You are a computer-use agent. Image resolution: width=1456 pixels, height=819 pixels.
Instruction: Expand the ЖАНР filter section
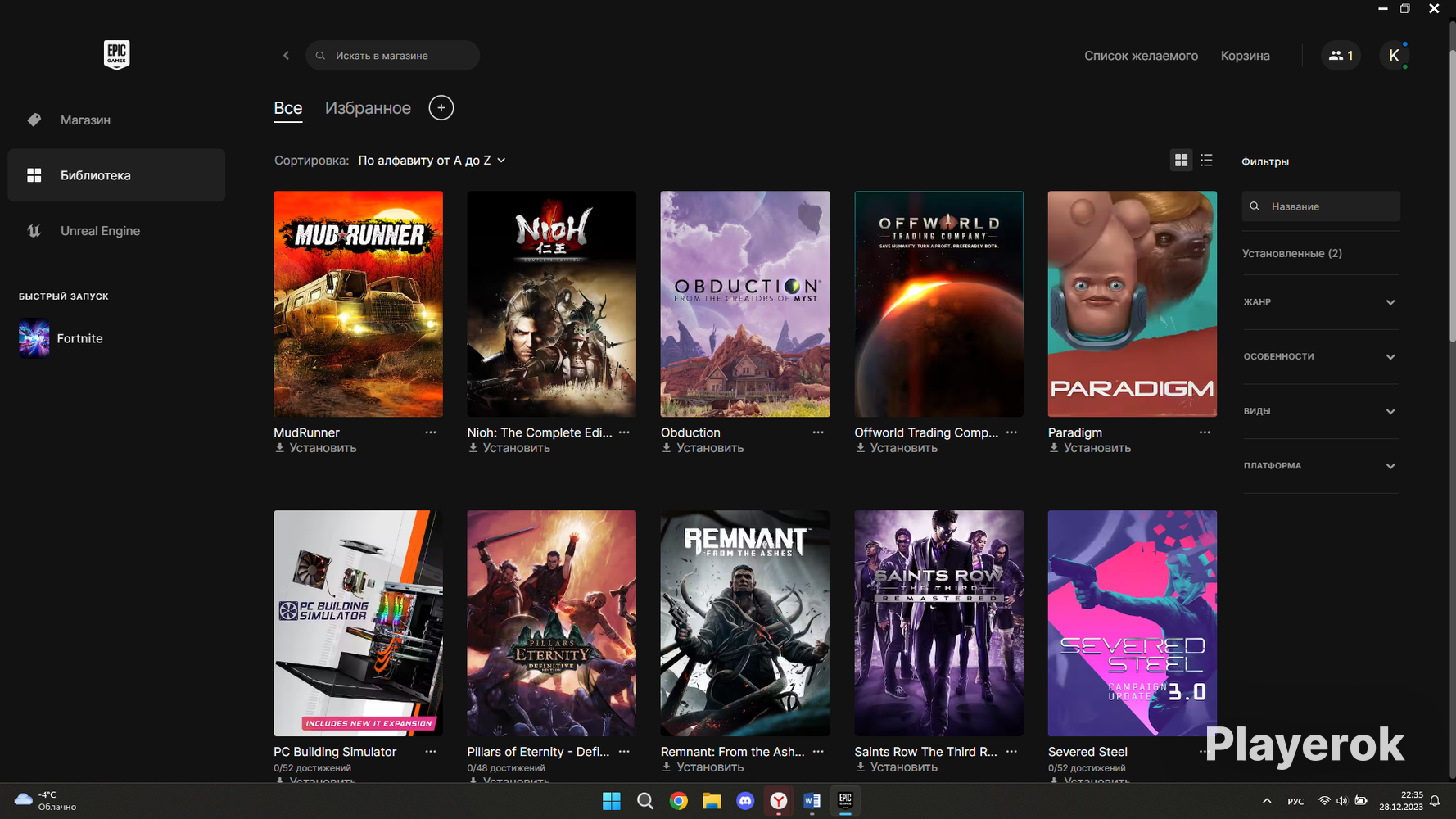coord(1320,302)
